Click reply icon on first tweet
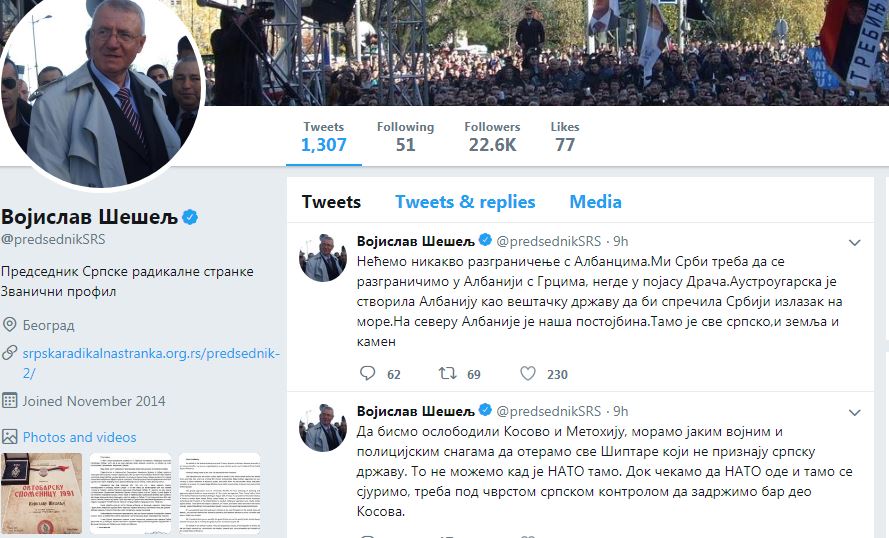The width and height of the screenshot is (889, 538). click(x=367, y=374)
